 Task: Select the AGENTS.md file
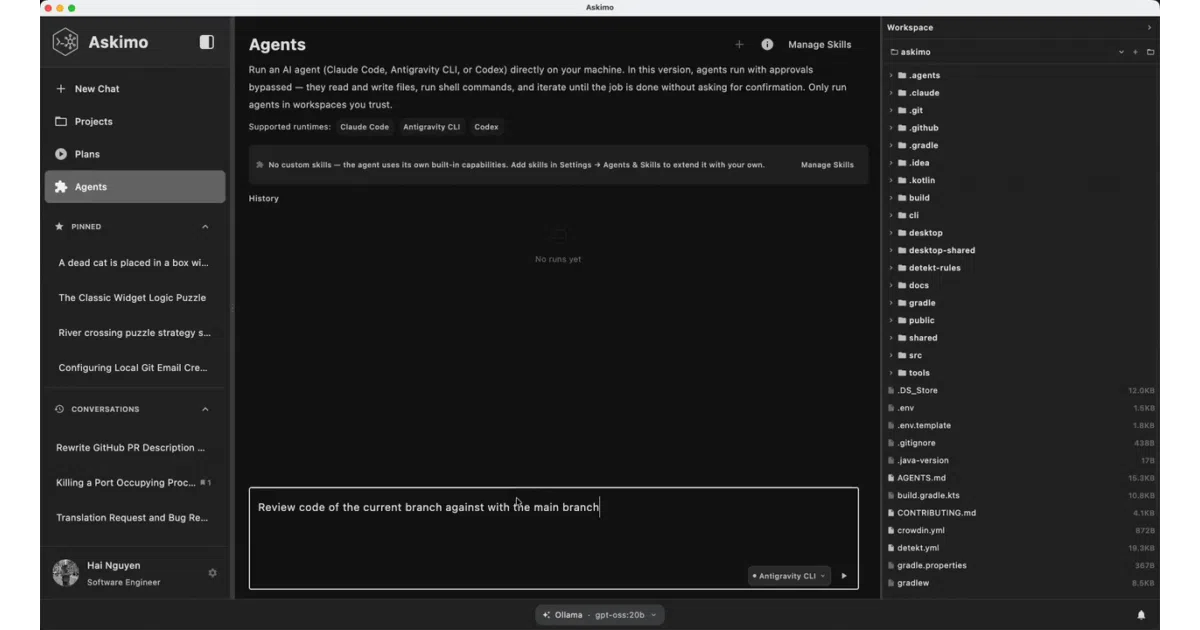[1020, 478]
